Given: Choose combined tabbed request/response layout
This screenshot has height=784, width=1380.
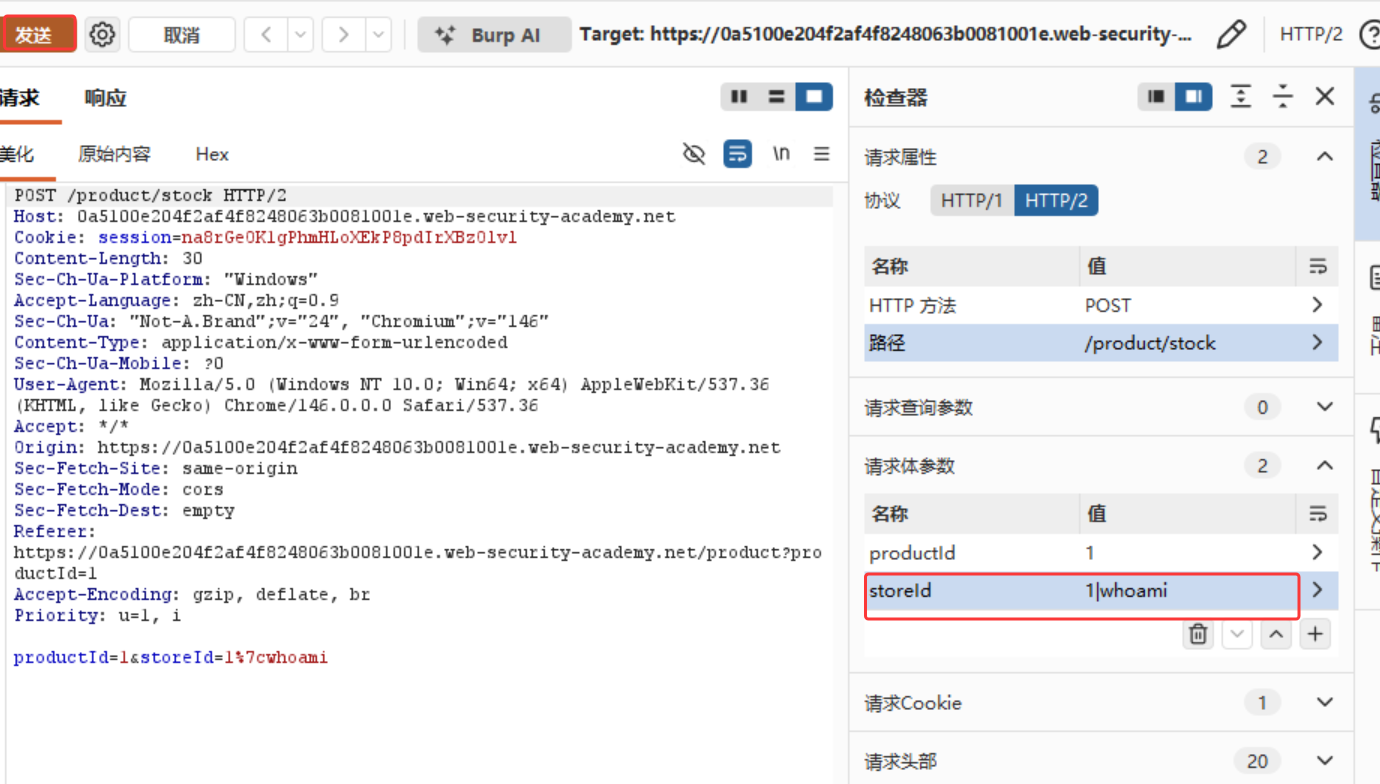Looking at the screenshot, I should coord(814,97).
